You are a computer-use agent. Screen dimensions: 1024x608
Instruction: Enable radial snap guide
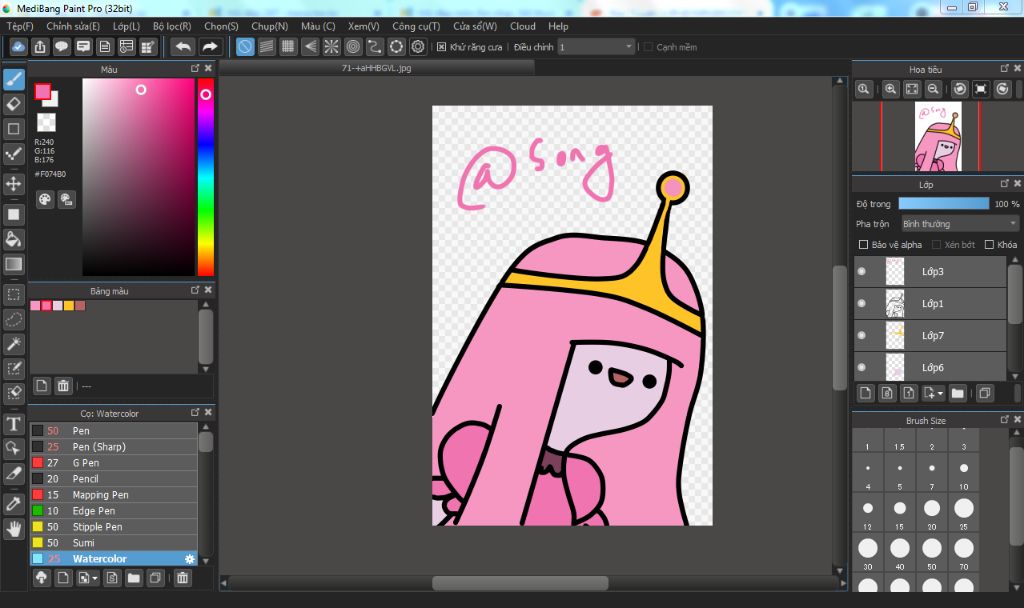pyautogui.click(x=332, y=47)
